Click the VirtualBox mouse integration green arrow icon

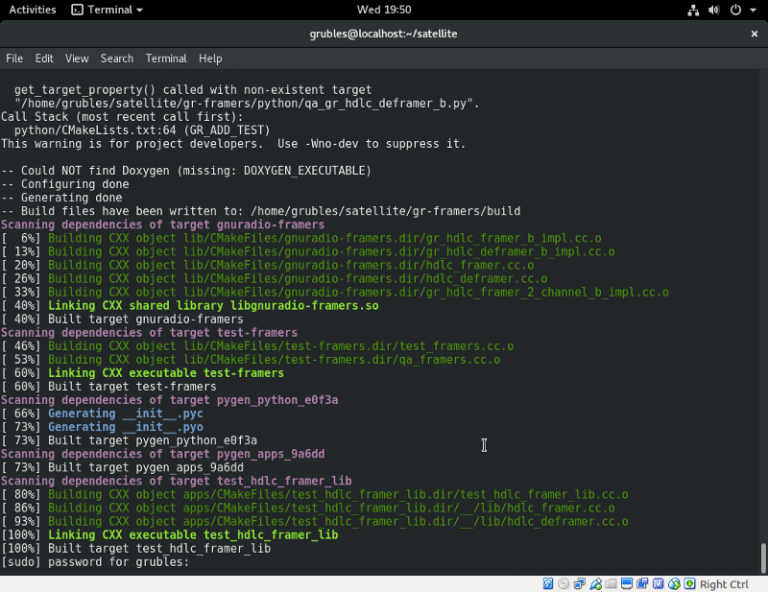point(691,584)
